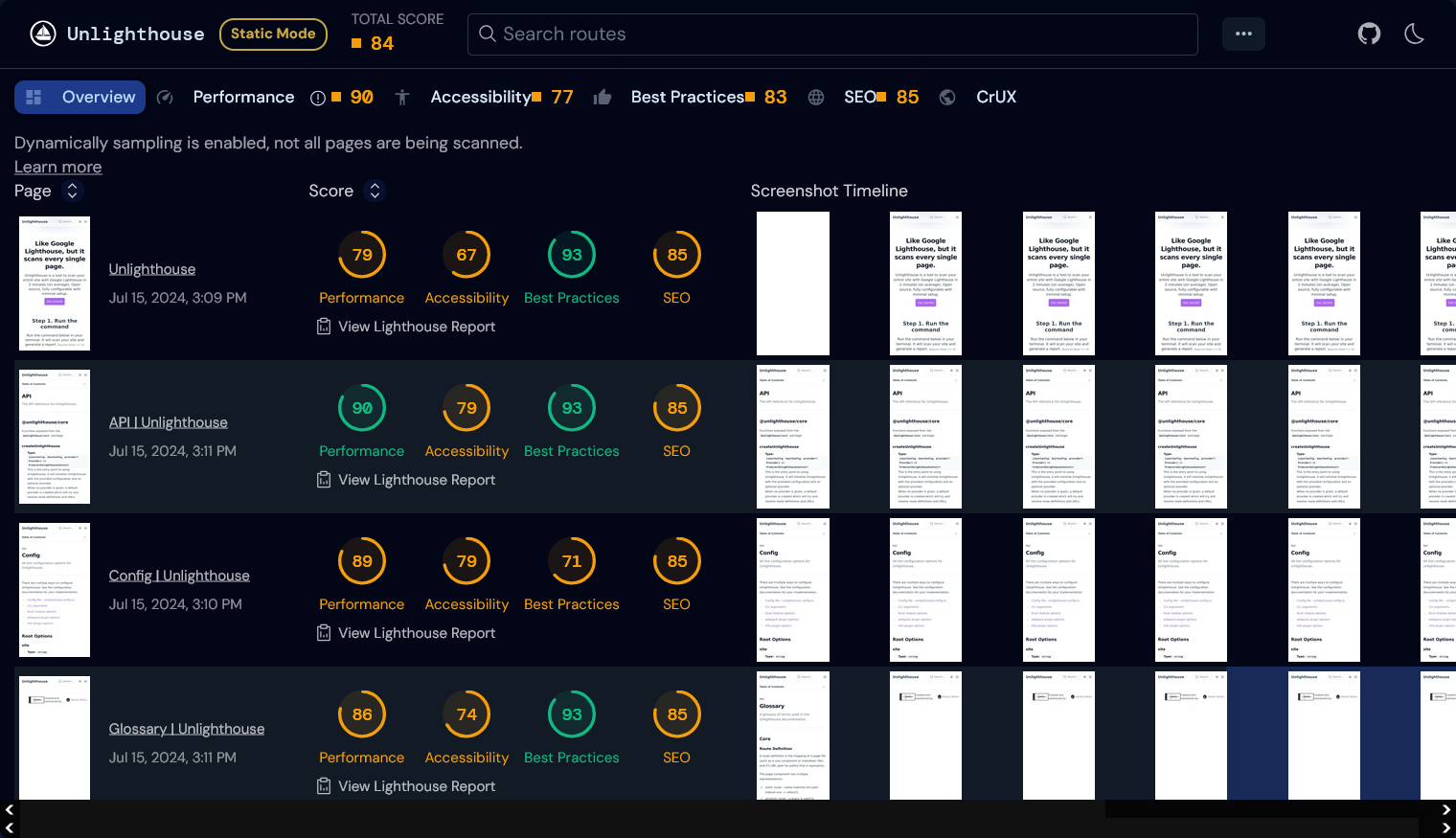
Task: Click the Best Practices thumbs-up icon
Action: 603,98
